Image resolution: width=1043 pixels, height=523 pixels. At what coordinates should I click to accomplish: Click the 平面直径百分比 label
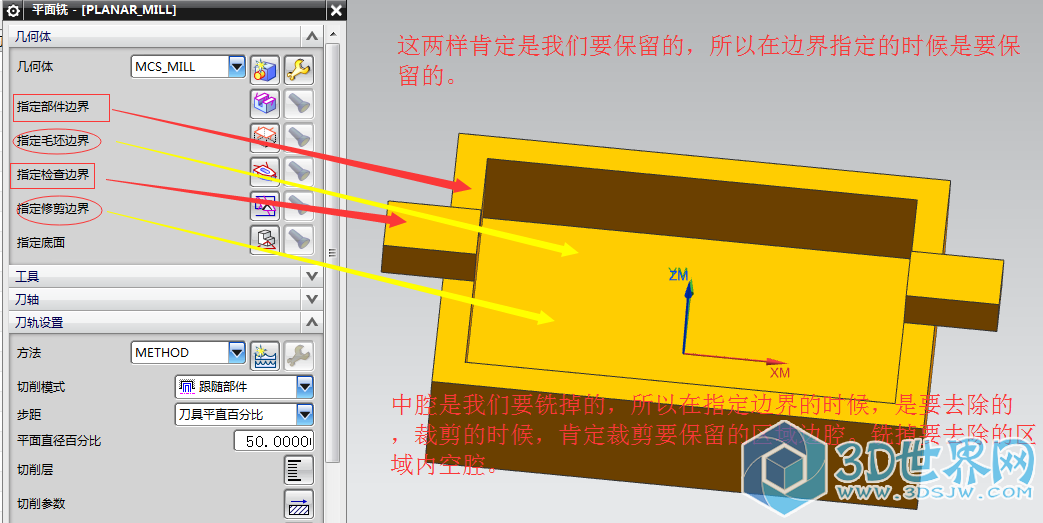(x=59, y=440)
